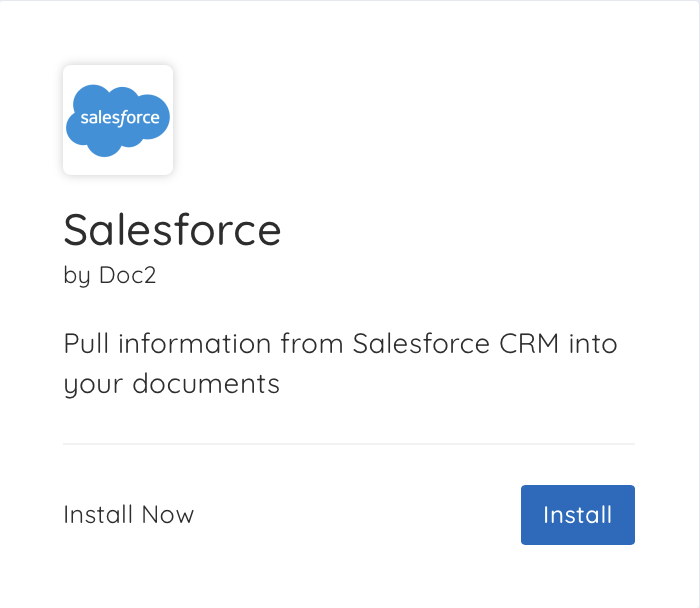700x608 pixels.
Task: Select the white logo tile thumbnail
Action: point(118,120)
